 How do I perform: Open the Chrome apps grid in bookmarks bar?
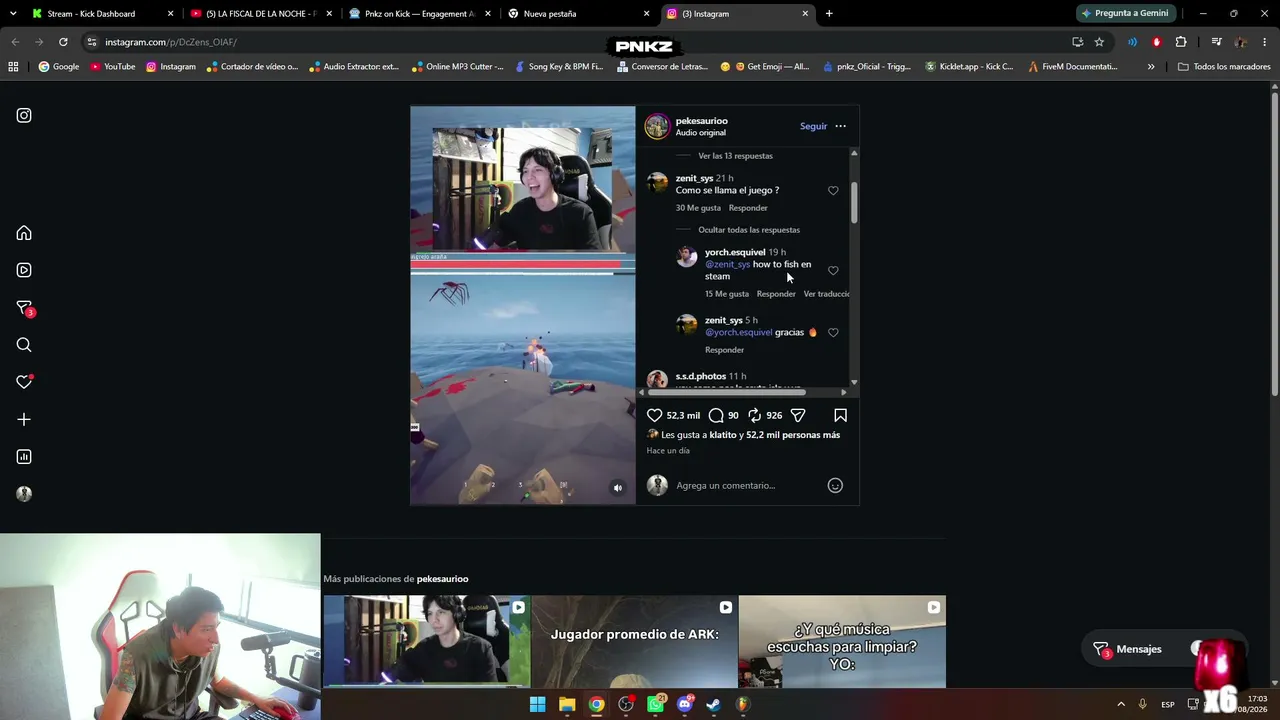point(13,66)
